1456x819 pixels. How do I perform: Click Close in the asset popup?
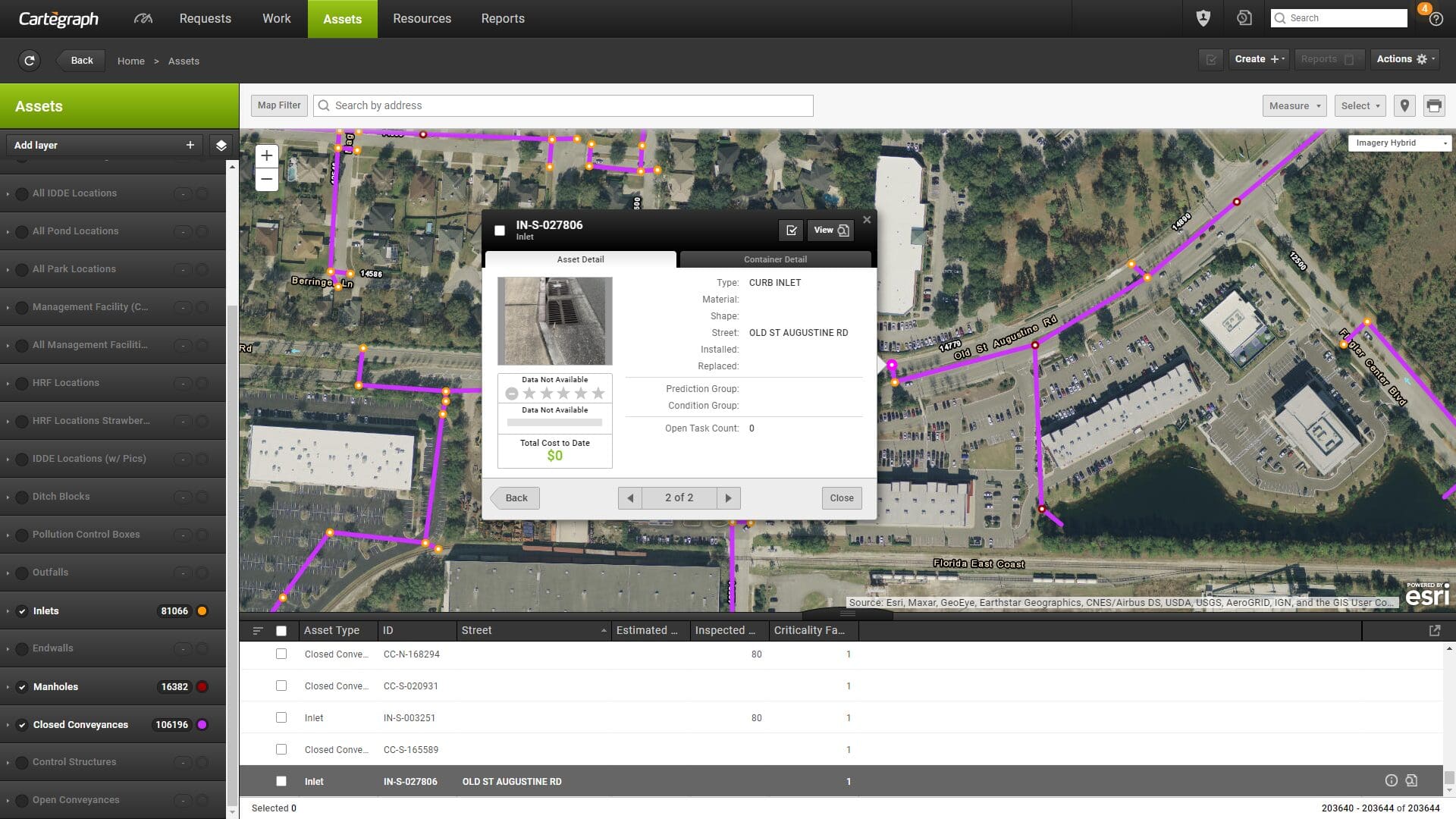tap(841, 498)
